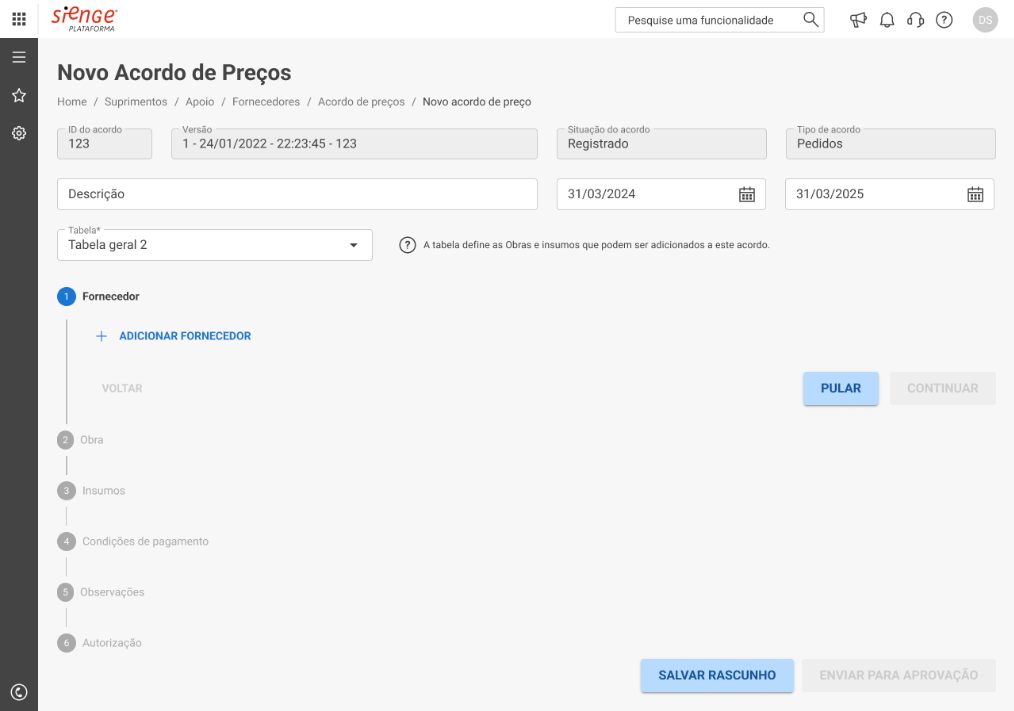This screenshot has height=711, width=1014.
Task: Open calendar for 31/03/2025 date
Action: click(x=975, y=194)
